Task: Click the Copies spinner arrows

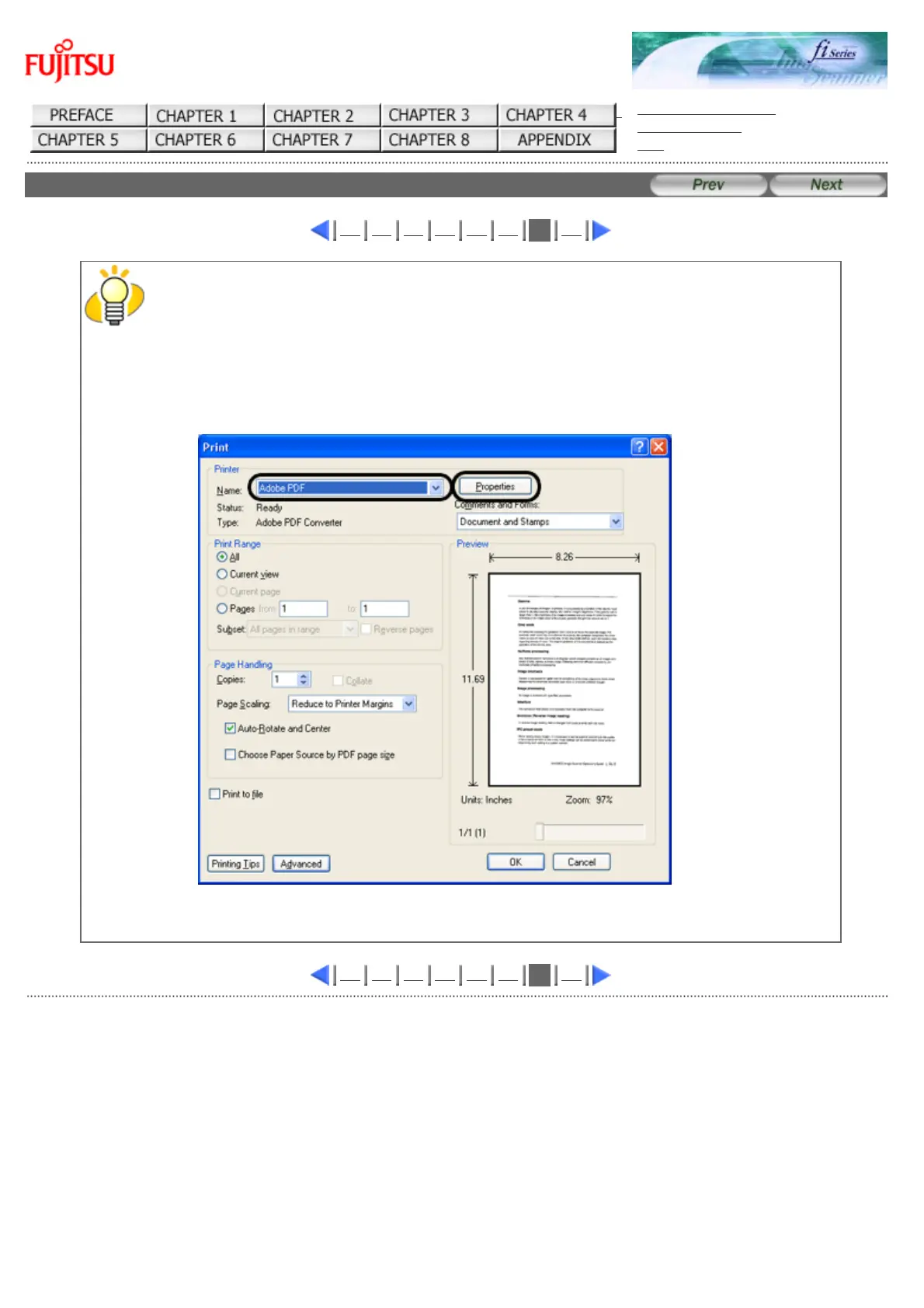Action: [304, 680]
